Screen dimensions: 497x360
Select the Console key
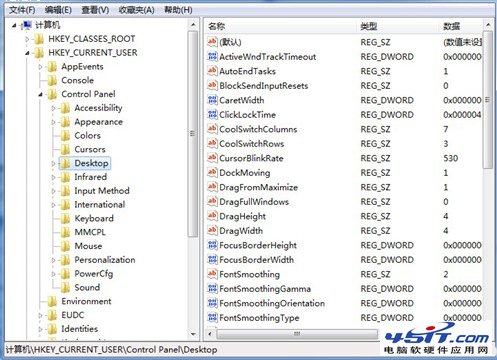tap(78, 80)
